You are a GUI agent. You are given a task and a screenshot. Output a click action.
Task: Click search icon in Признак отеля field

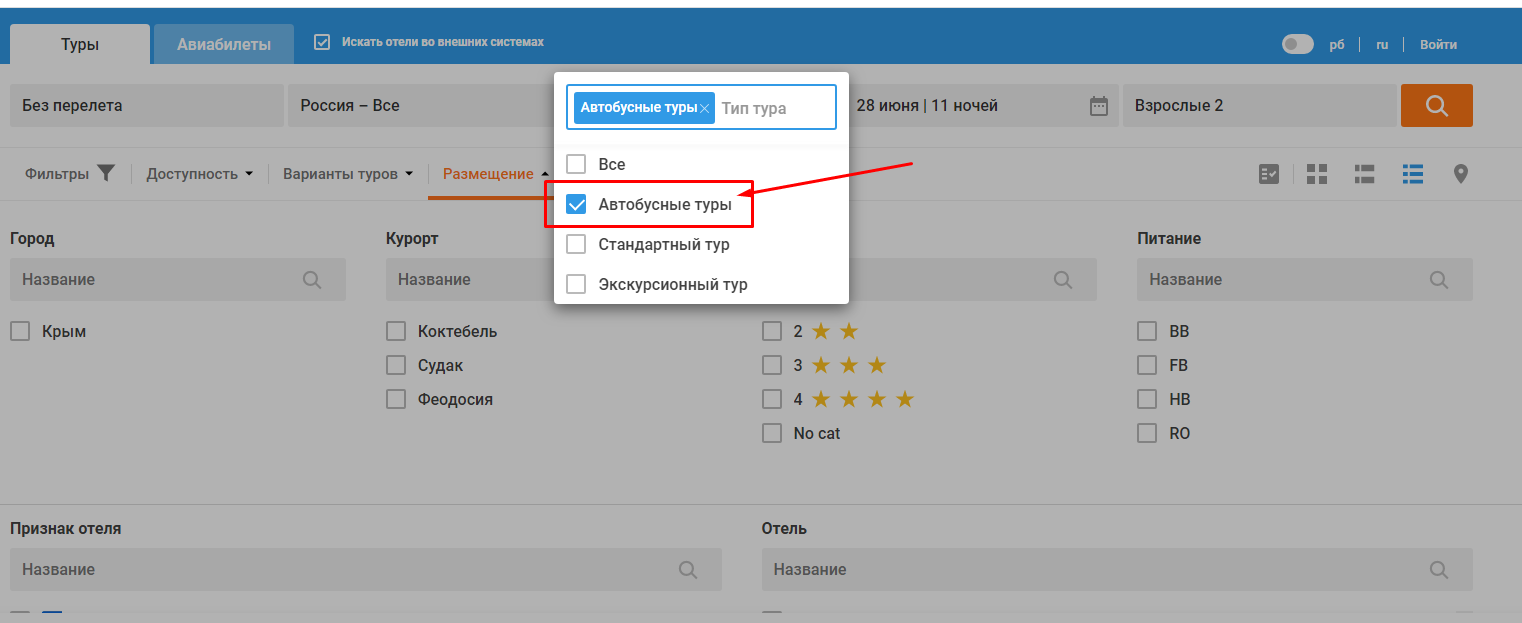pos(688,569)
